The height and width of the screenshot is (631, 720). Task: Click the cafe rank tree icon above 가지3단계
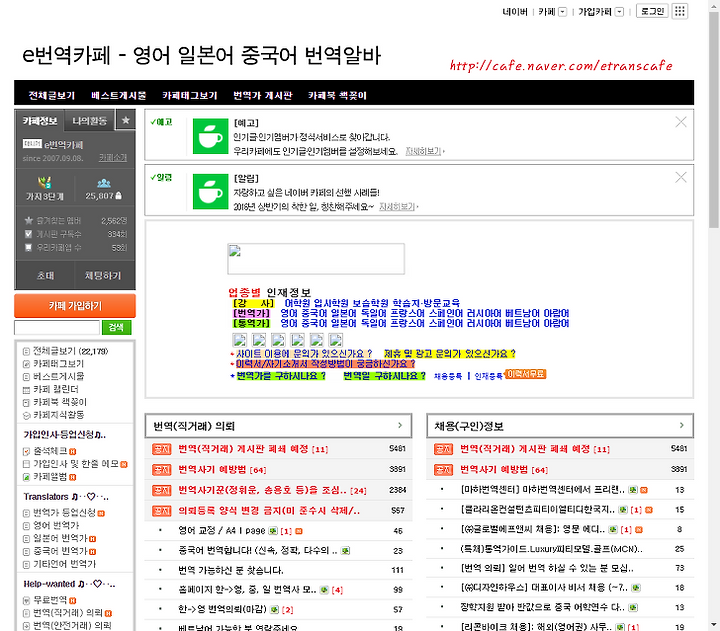point(45,182)
